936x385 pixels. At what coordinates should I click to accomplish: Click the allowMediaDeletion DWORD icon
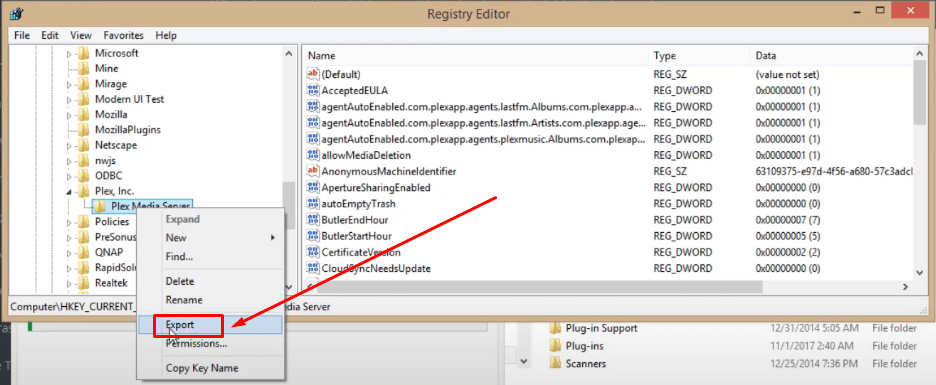[313, 155]
